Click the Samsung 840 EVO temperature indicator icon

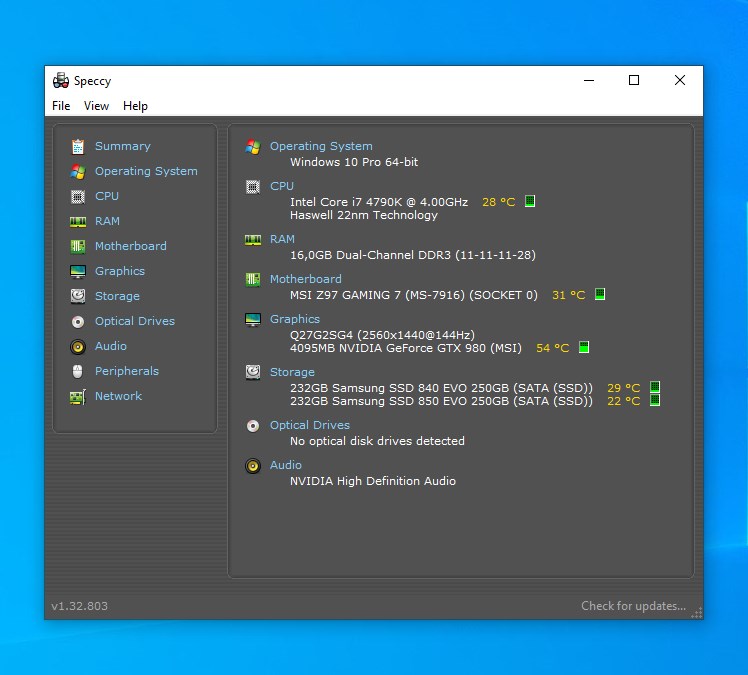(655, 387)
